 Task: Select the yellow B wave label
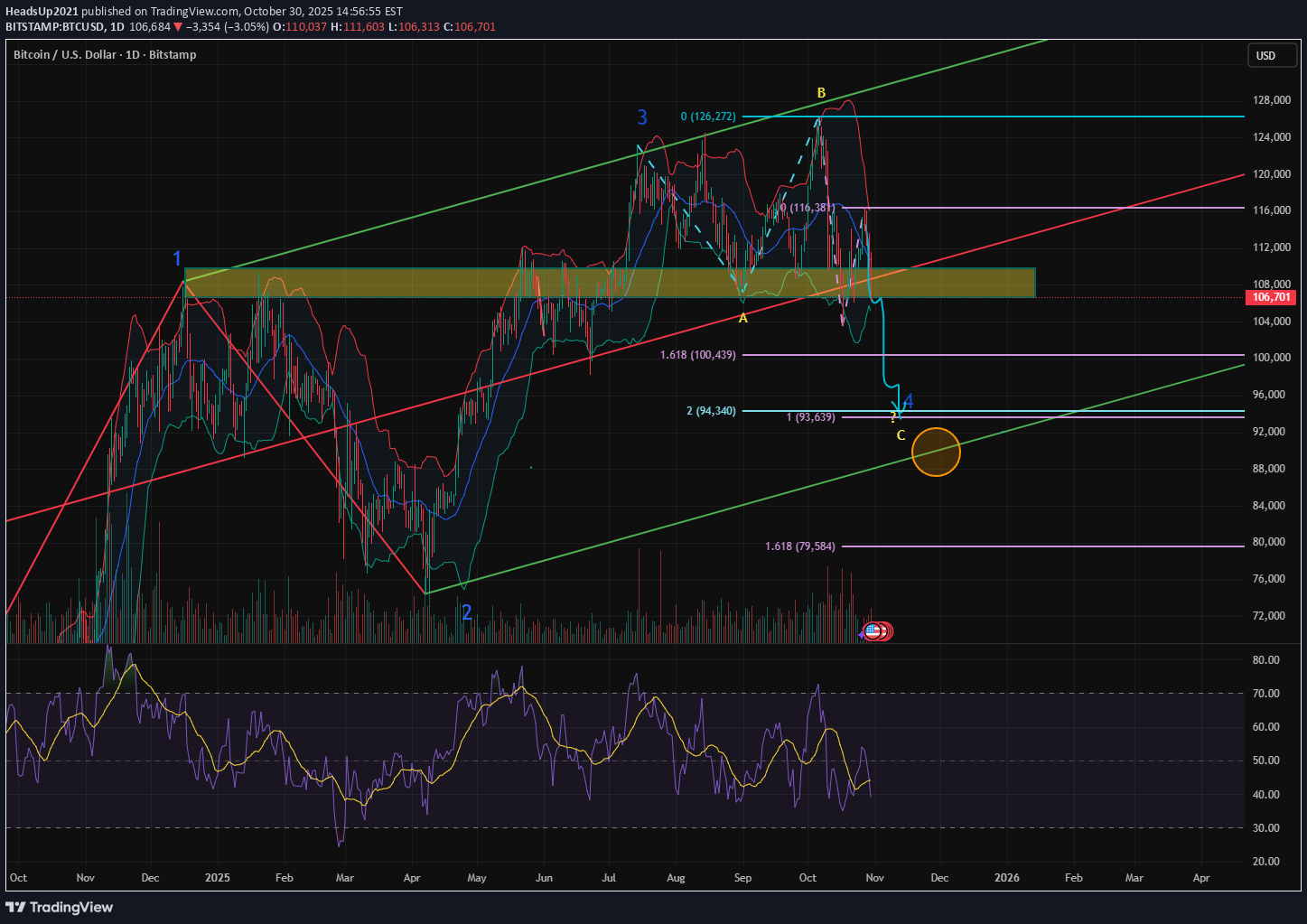821,93
